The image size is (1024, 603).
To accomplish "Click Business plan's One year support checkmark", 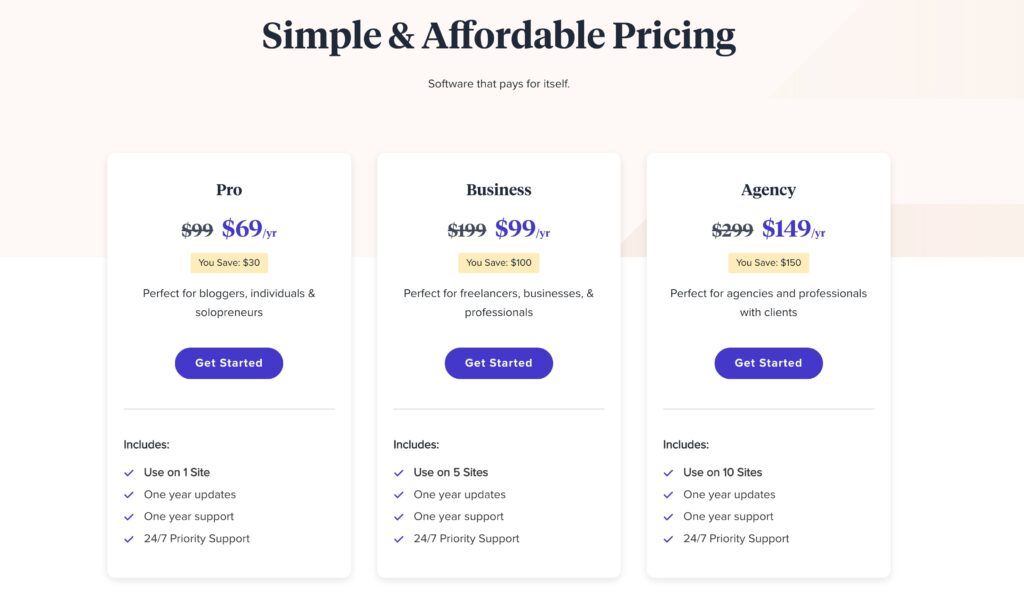I will point(398,517).
